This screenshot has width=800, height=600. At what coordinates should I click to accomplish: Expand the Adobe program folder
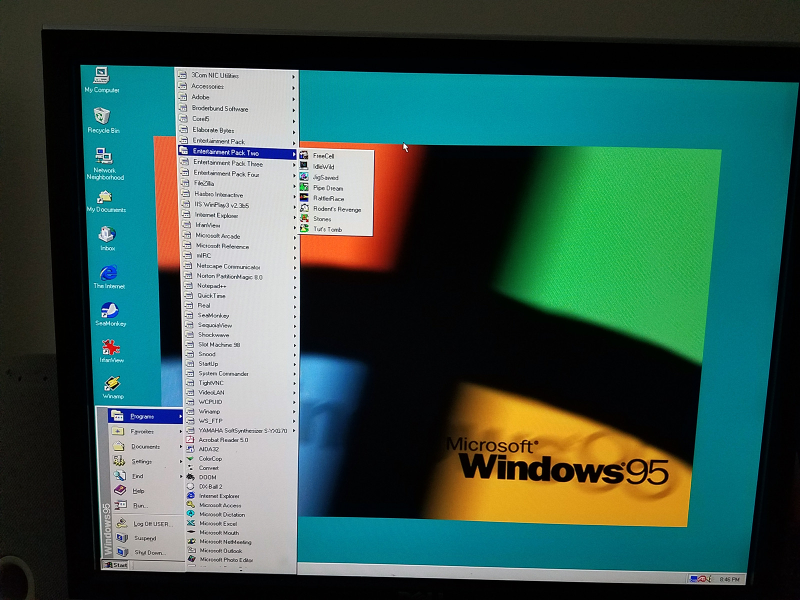237,97
